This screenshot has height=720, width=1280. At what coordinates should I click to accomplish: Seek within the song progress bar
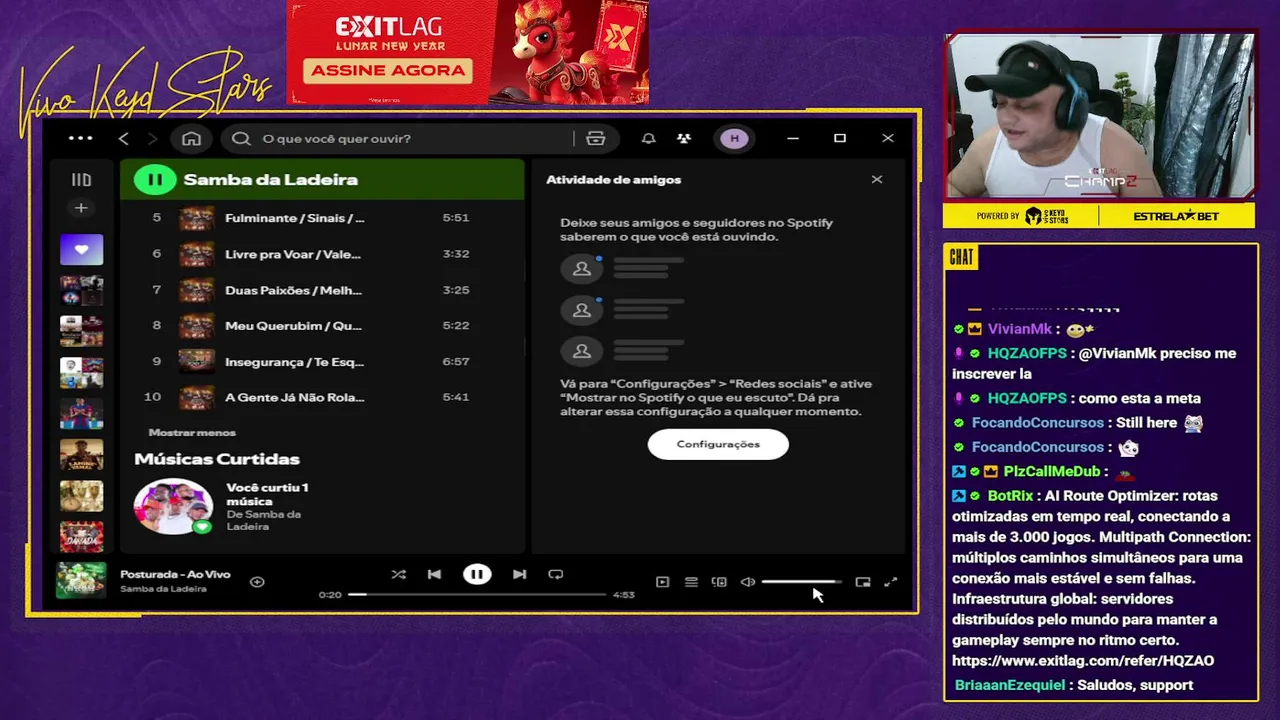tap(477, 594)
